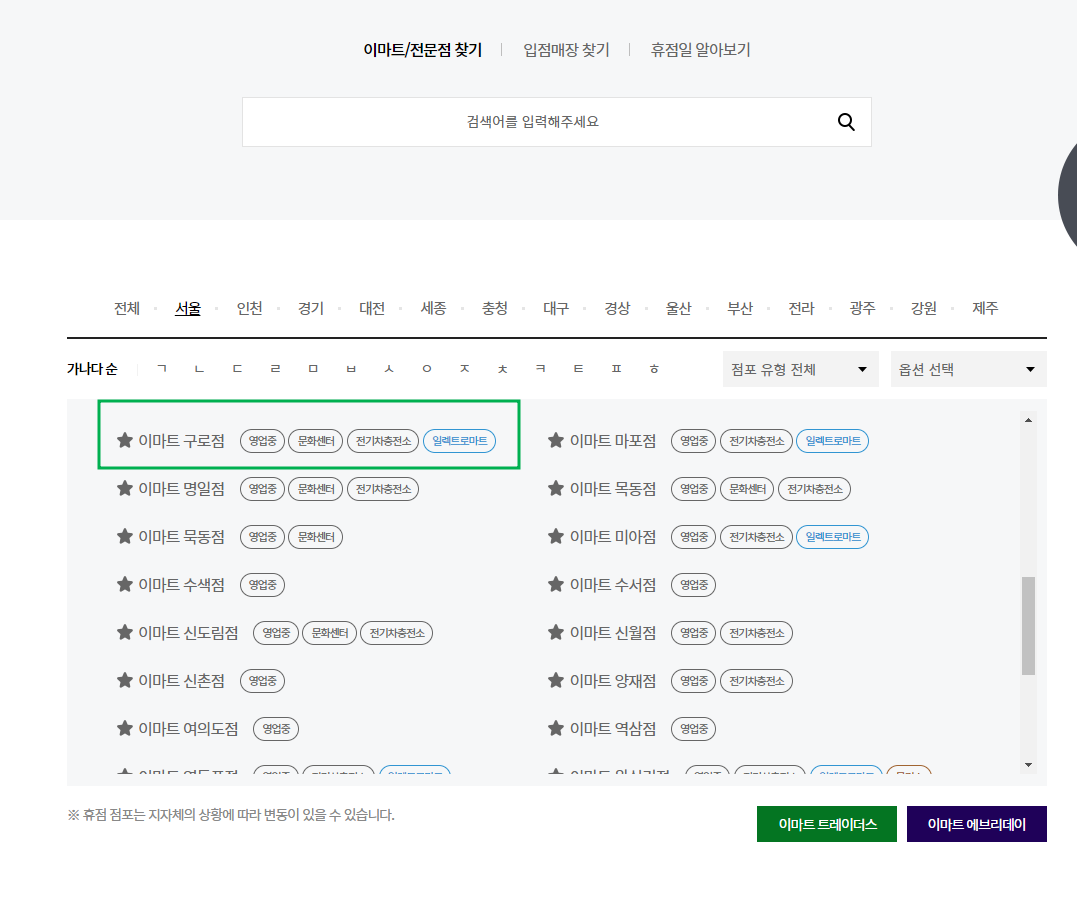Click 문화센터 tag on 이마트 목동점

coord(747,488)
